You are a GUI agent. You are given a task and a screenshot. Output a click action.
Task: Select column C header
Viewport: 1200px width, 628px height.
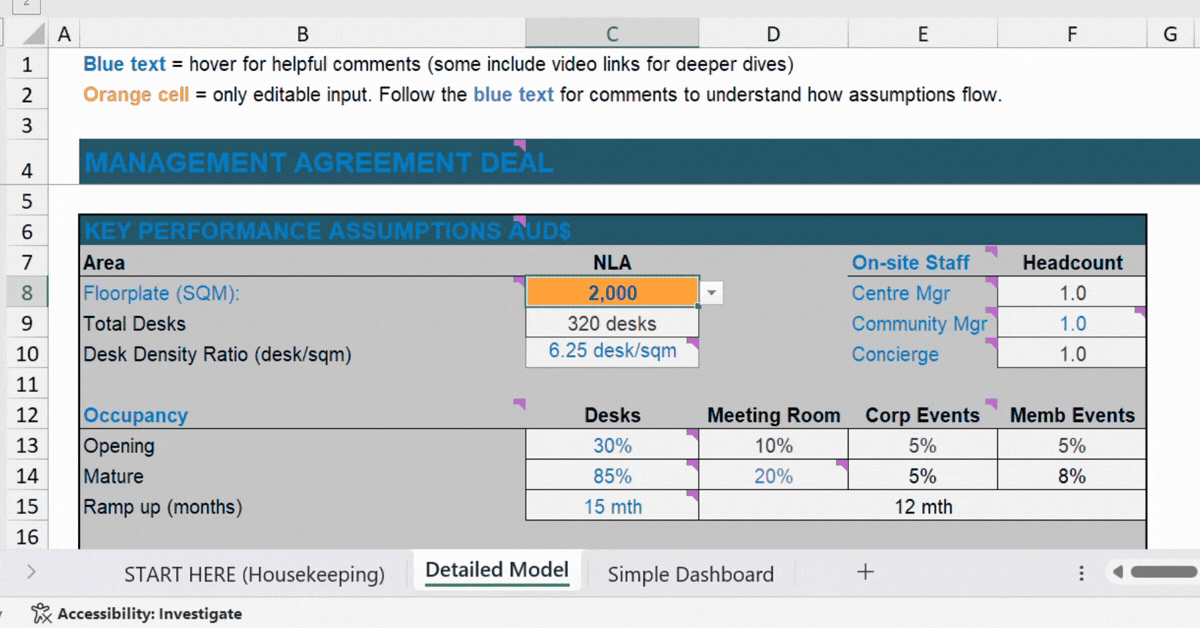(x=611, y=34)
